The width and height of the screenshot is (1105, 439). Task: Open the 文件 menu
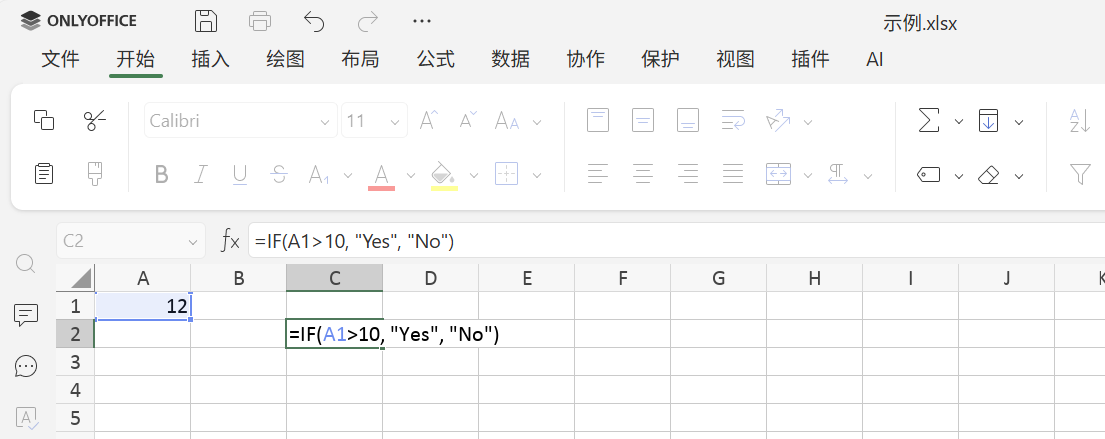[x=60, y=59]
